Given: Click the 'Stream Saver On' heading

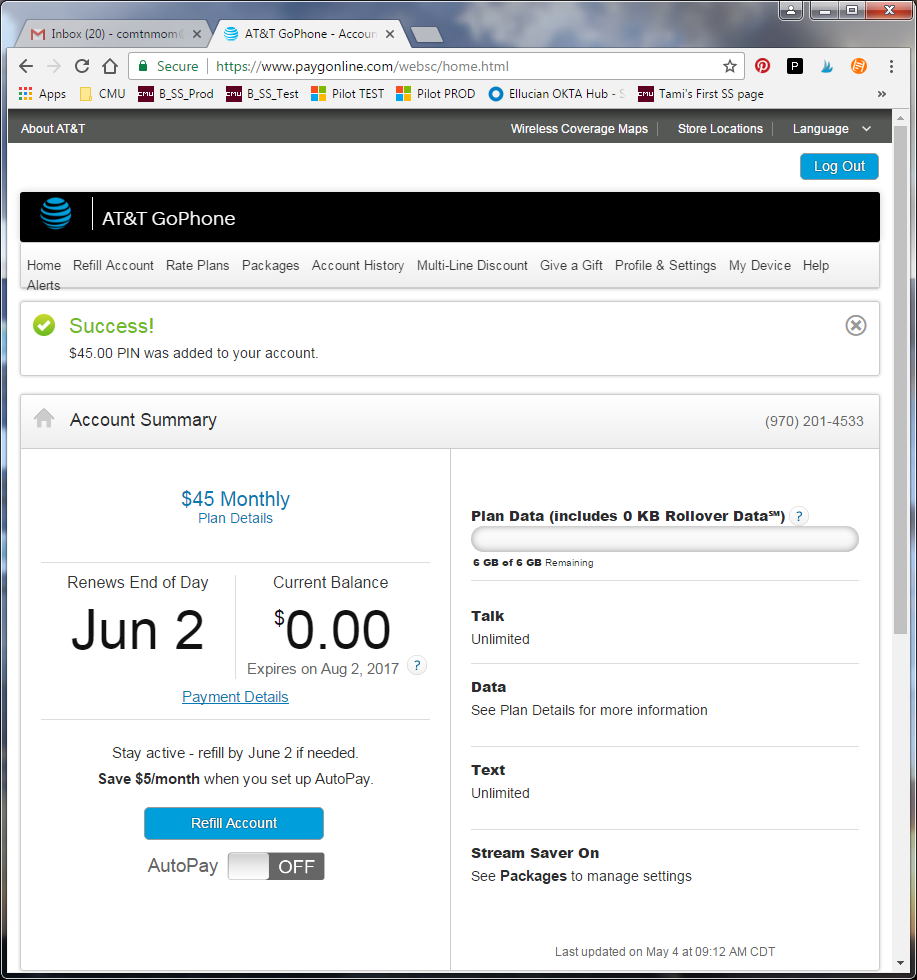Looking at the screenshot, I should [x=535, y=853].
